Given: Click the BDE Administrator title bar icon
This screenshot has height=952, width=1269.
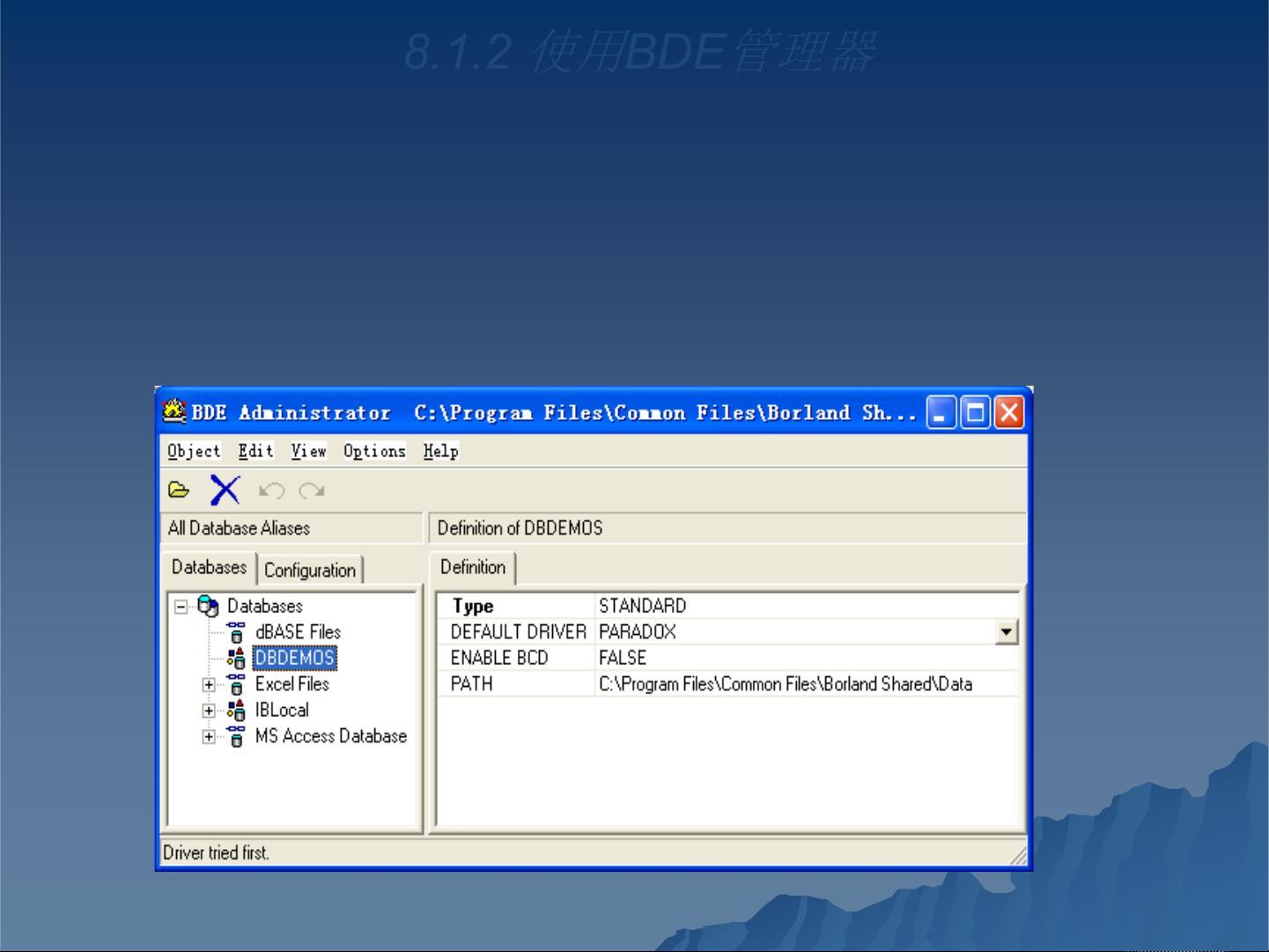Looking at the screenshot, I should point(174,411).
